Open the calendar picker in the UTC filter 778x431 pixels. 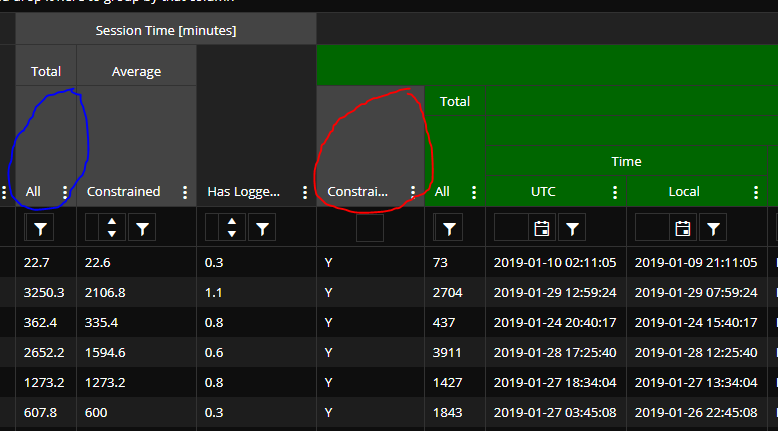tap(541, 228)
